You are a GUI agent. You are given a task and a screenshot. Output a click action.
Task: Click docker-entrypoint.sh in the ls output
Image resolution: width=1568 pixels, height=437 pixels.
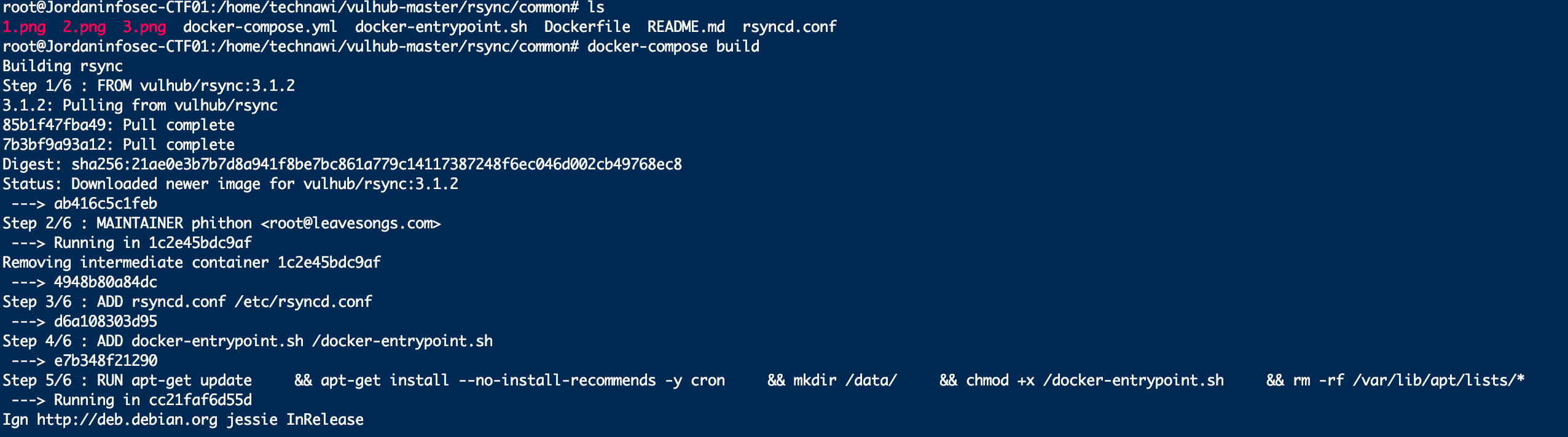[441, 27]
